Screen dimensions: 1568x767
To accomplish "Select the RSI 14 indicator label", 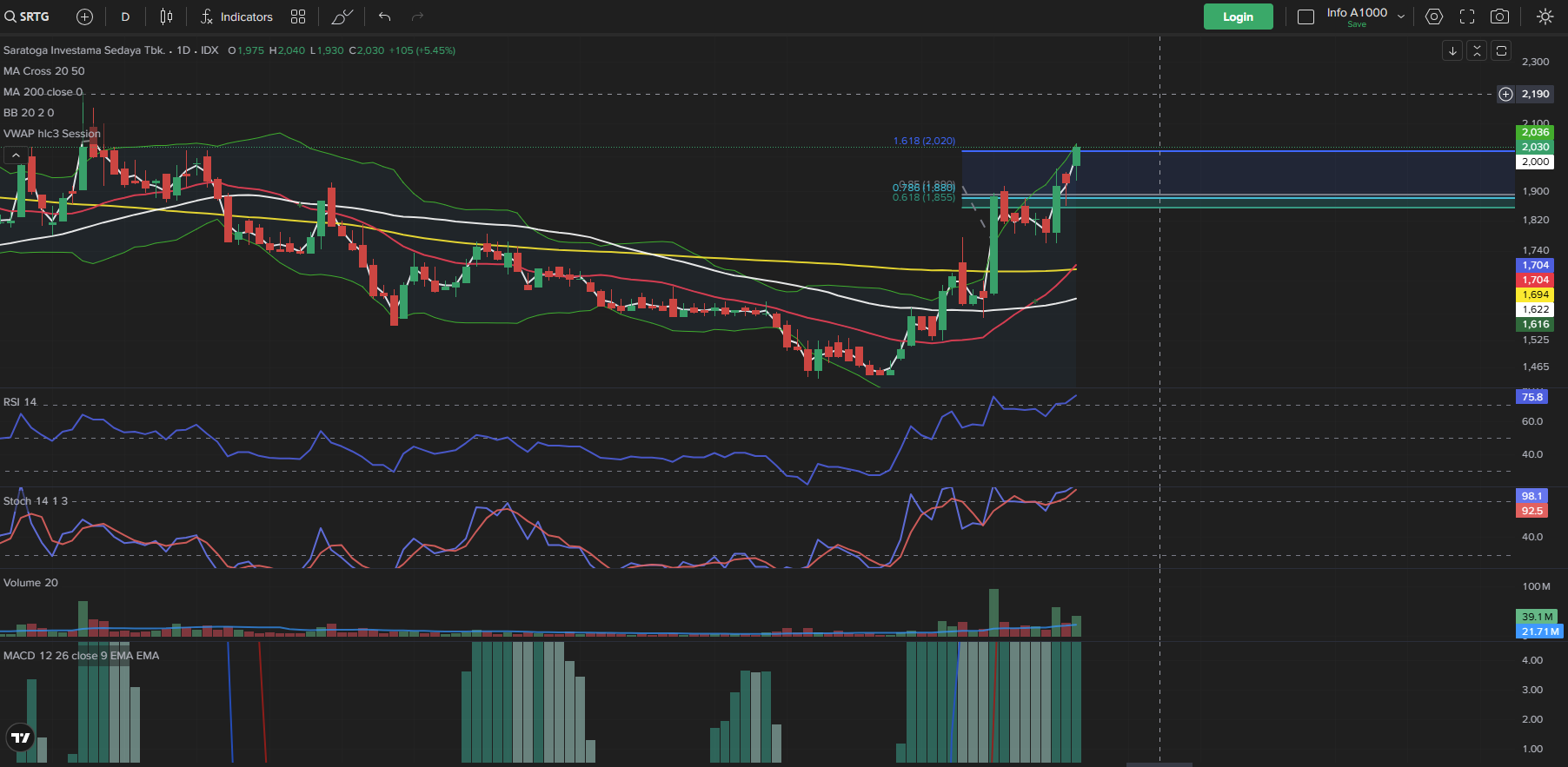I will (20, 402).
